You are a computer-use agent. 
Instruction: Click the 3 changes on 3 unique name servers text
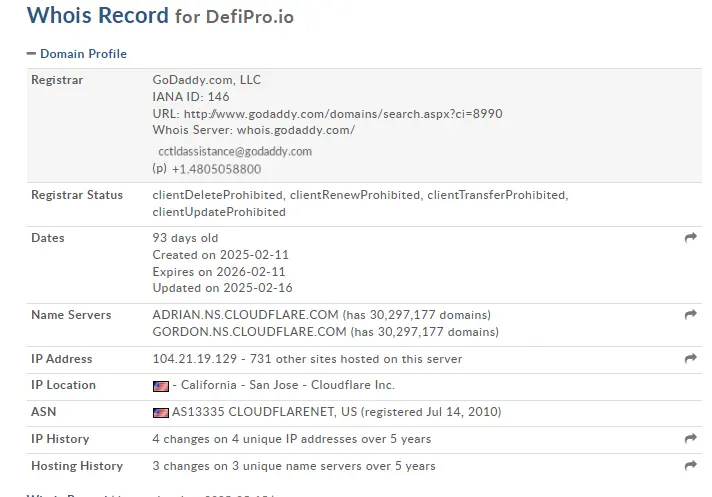[293, 466]
